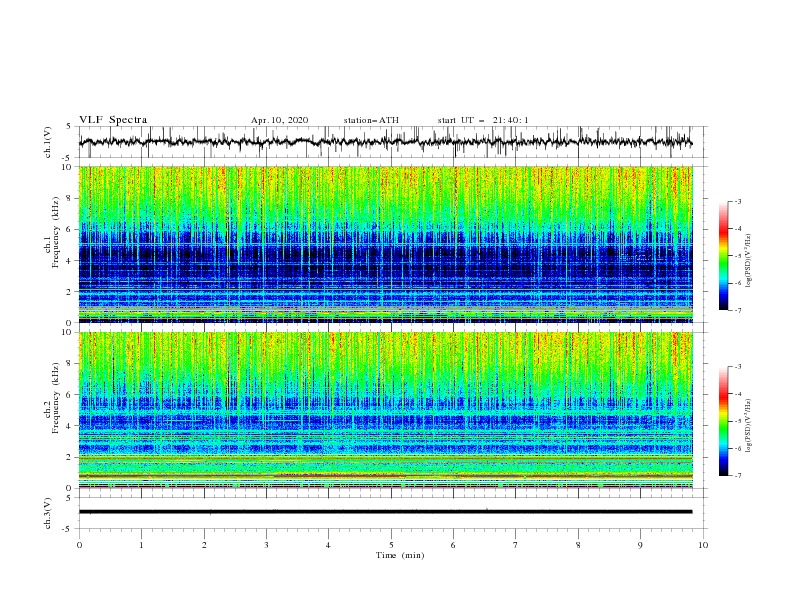Screen dimensions: 792x612
Task: Click inside the ch.2 spectrogram panel
Action: click(386, 410)
